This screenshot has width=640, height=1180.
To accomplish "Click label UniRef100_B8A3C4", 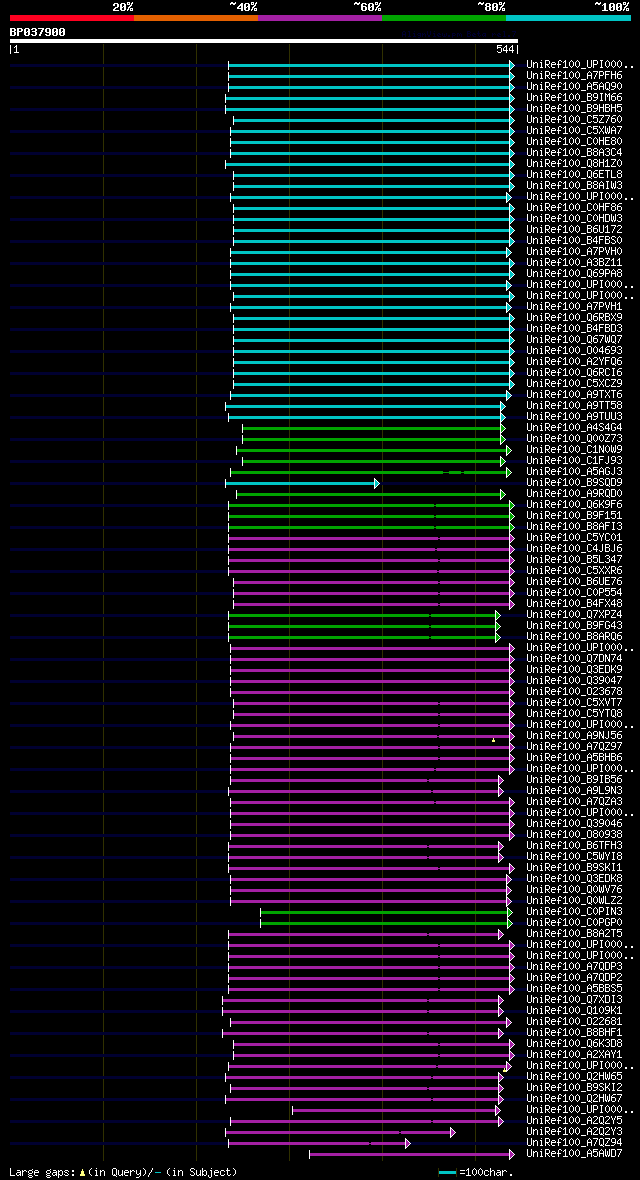I will pos(574,153).
